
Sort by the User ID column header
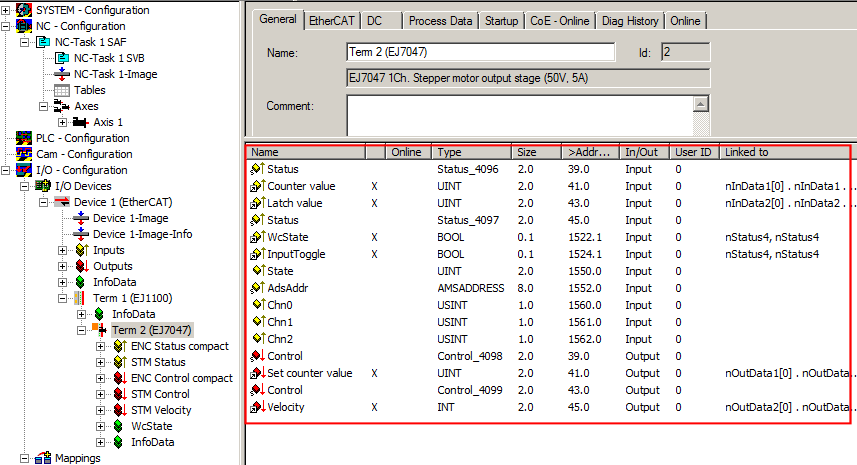point(694,152)
